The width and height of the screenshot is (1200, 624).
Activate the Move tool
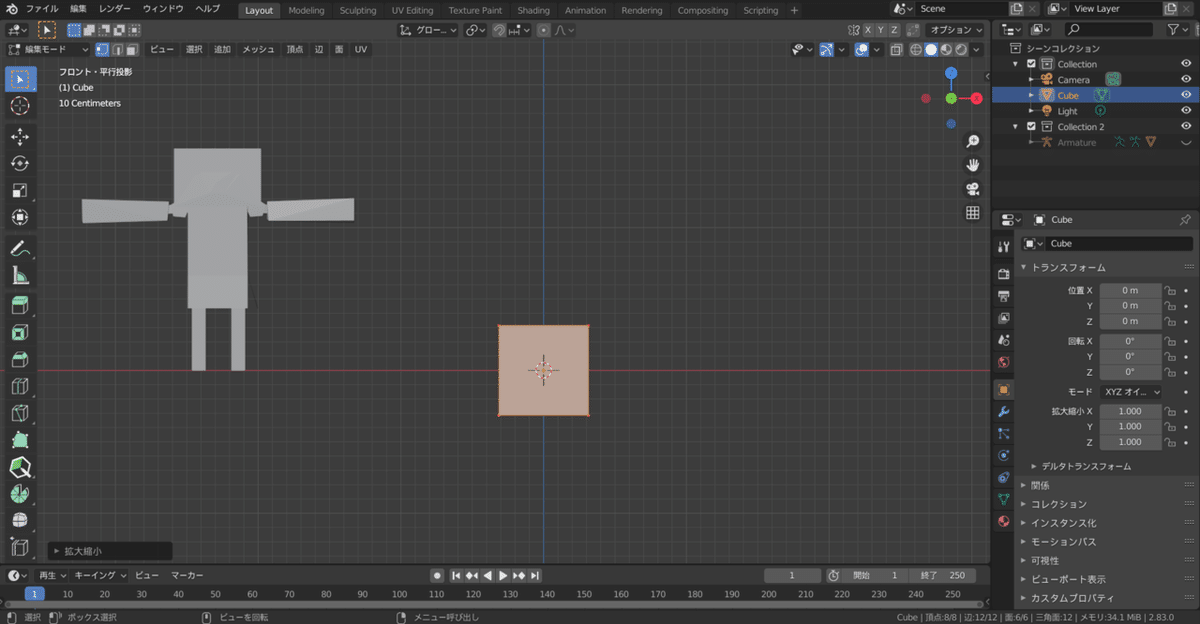[x=20, y=137]
